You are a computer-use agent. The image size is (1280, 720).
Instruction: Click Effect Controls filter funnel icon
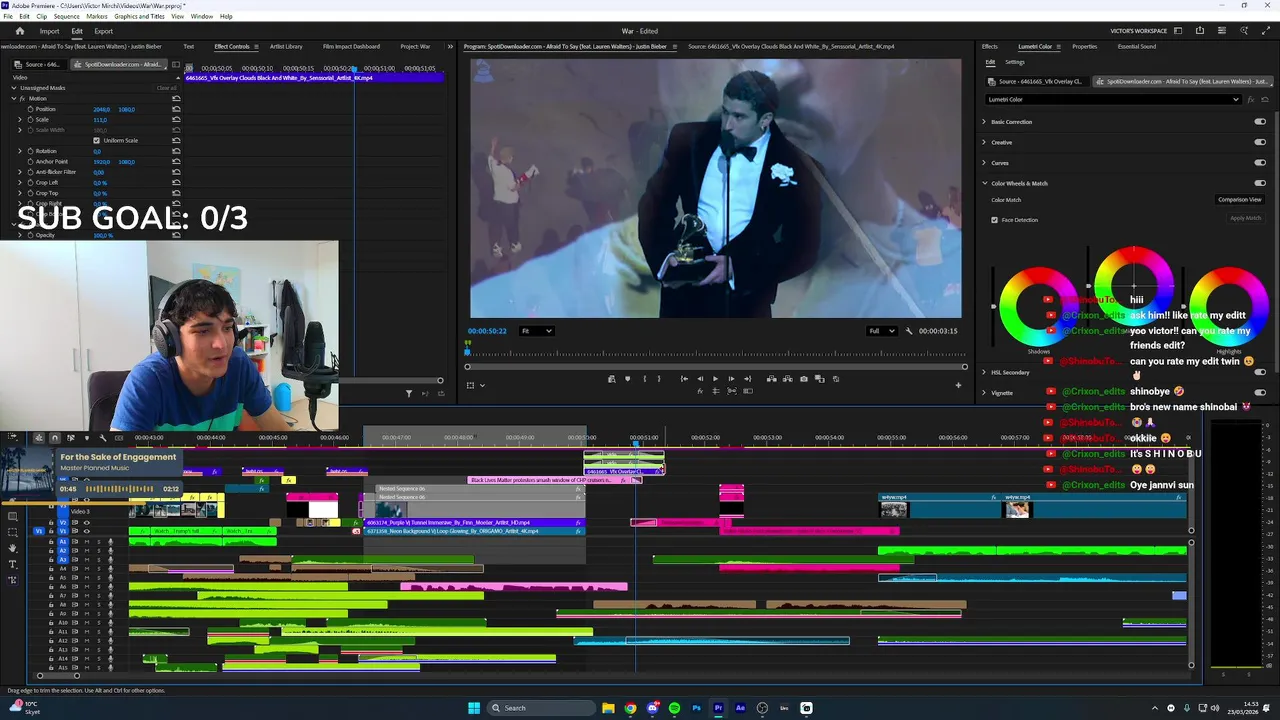pyautogui.click(x=408, y=394)
